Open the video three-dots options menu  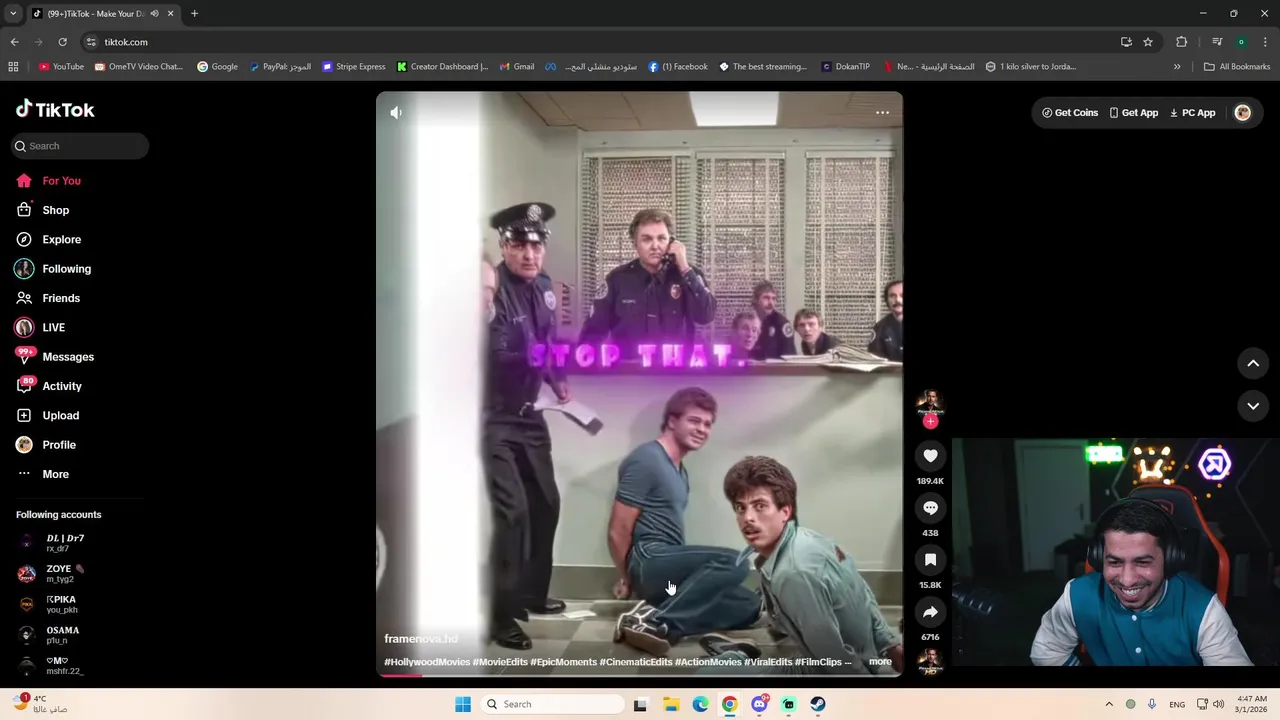pos(882,113)
